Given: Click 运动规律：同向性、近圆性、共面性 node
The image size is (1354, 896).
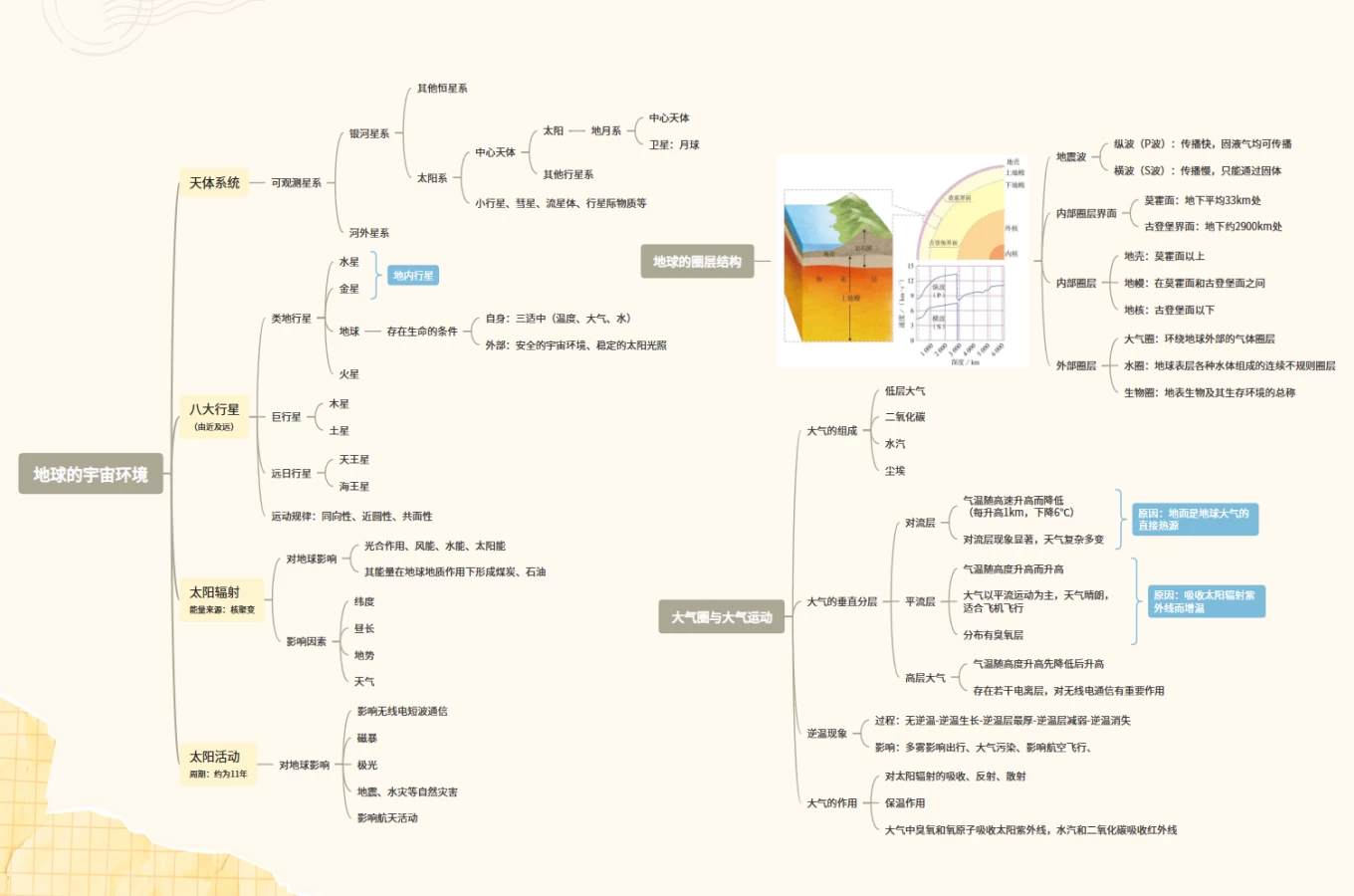Looking at the screenshot, I should 351,517.
